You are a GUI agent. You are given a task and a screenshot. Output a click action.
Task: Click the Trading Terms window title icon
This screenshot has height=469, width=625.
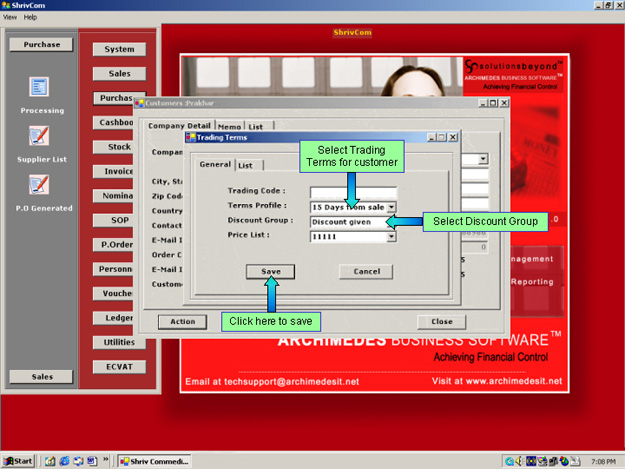(191, 137)
